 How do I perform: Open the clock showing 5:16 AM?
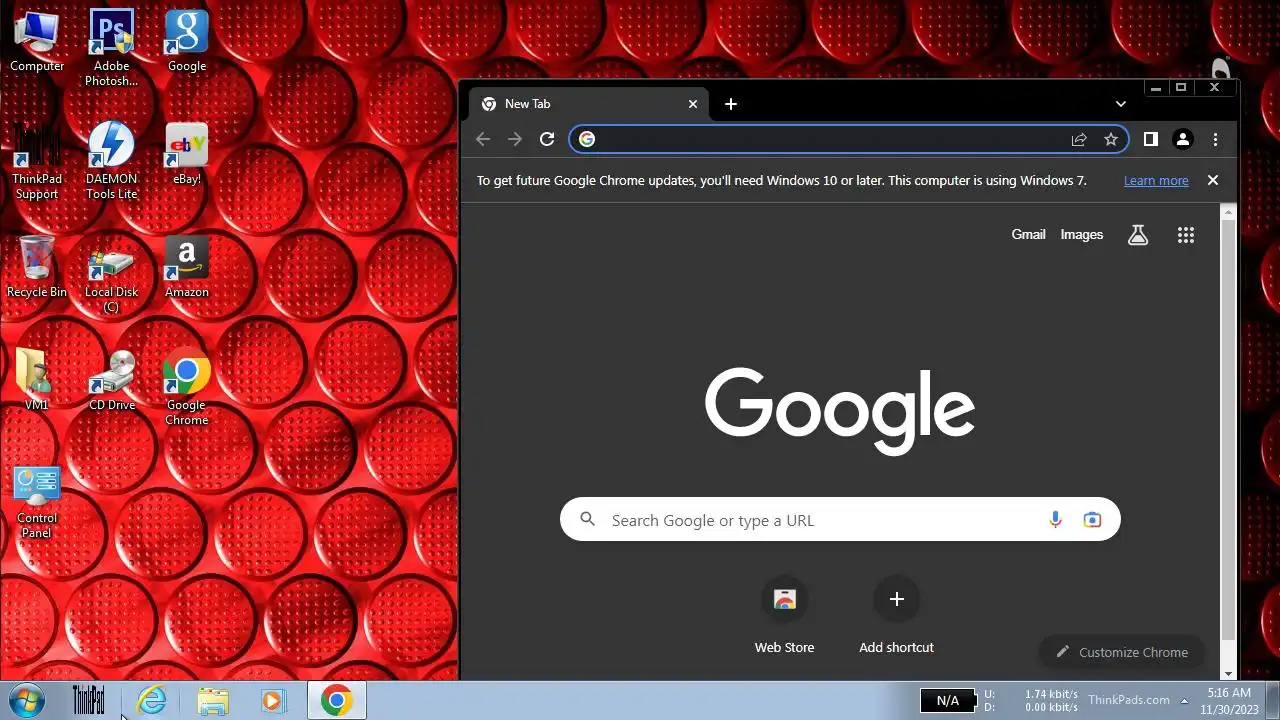(1229, 701)
